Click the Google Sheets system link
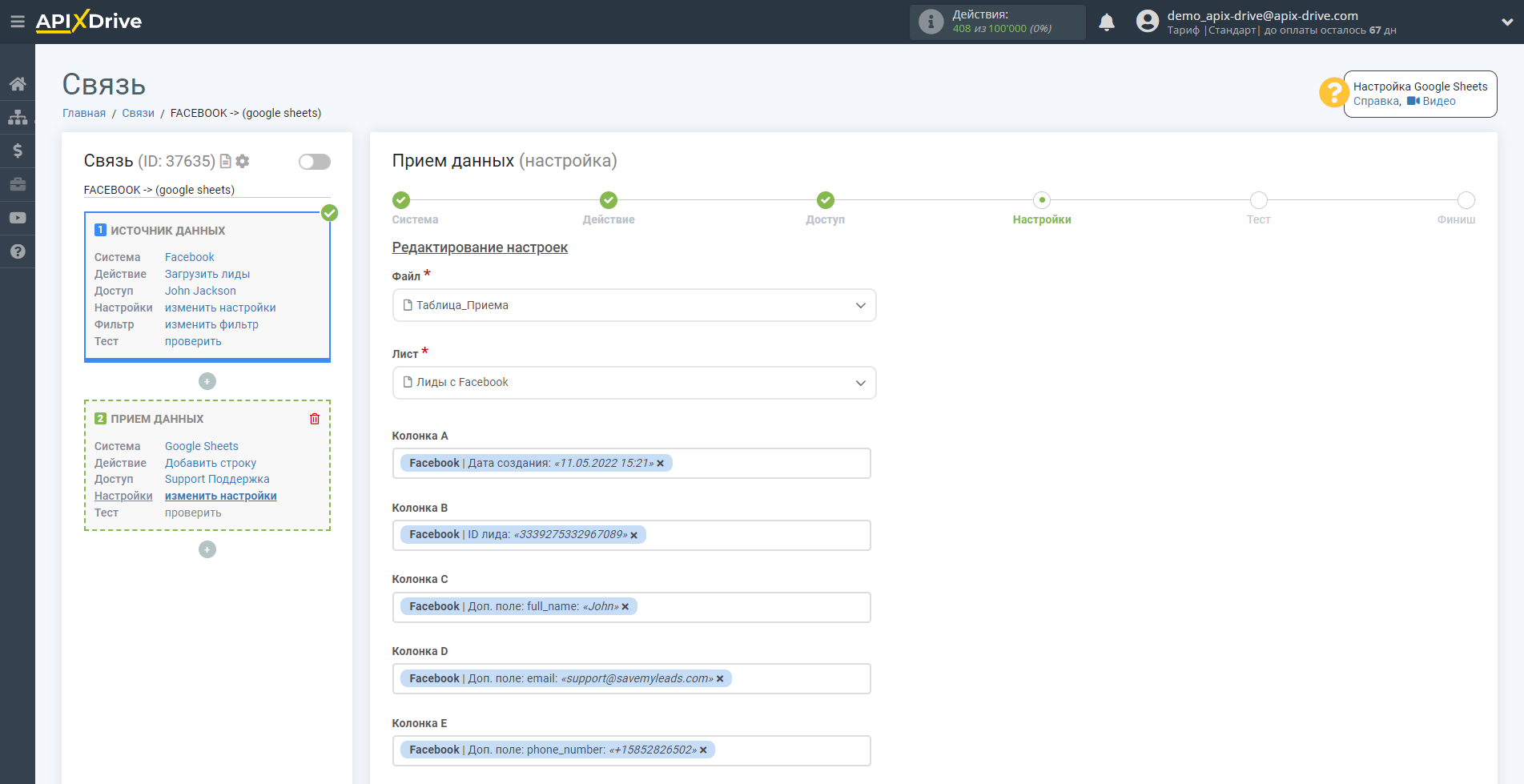The width and height of the screenshot is (1524, 784). 202,446
